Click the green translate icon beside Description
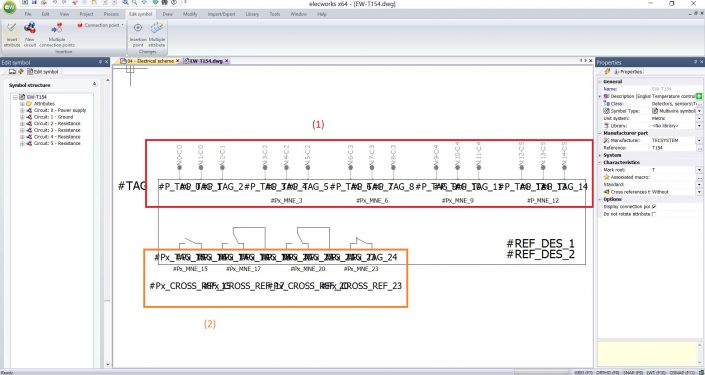The image size is (705, 375). (699, 96)
